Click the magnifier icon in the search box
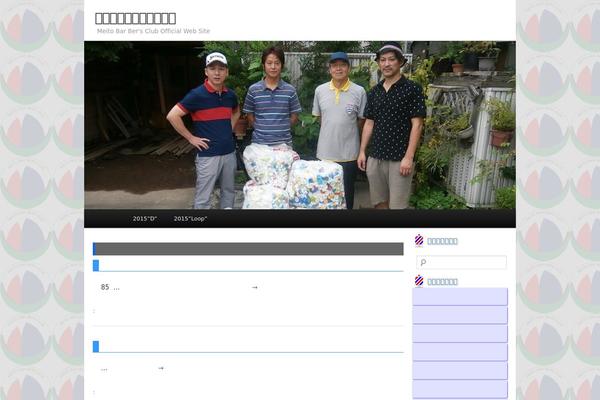The height and width of the screenshot is (400, 600). (x=423, y=262)
